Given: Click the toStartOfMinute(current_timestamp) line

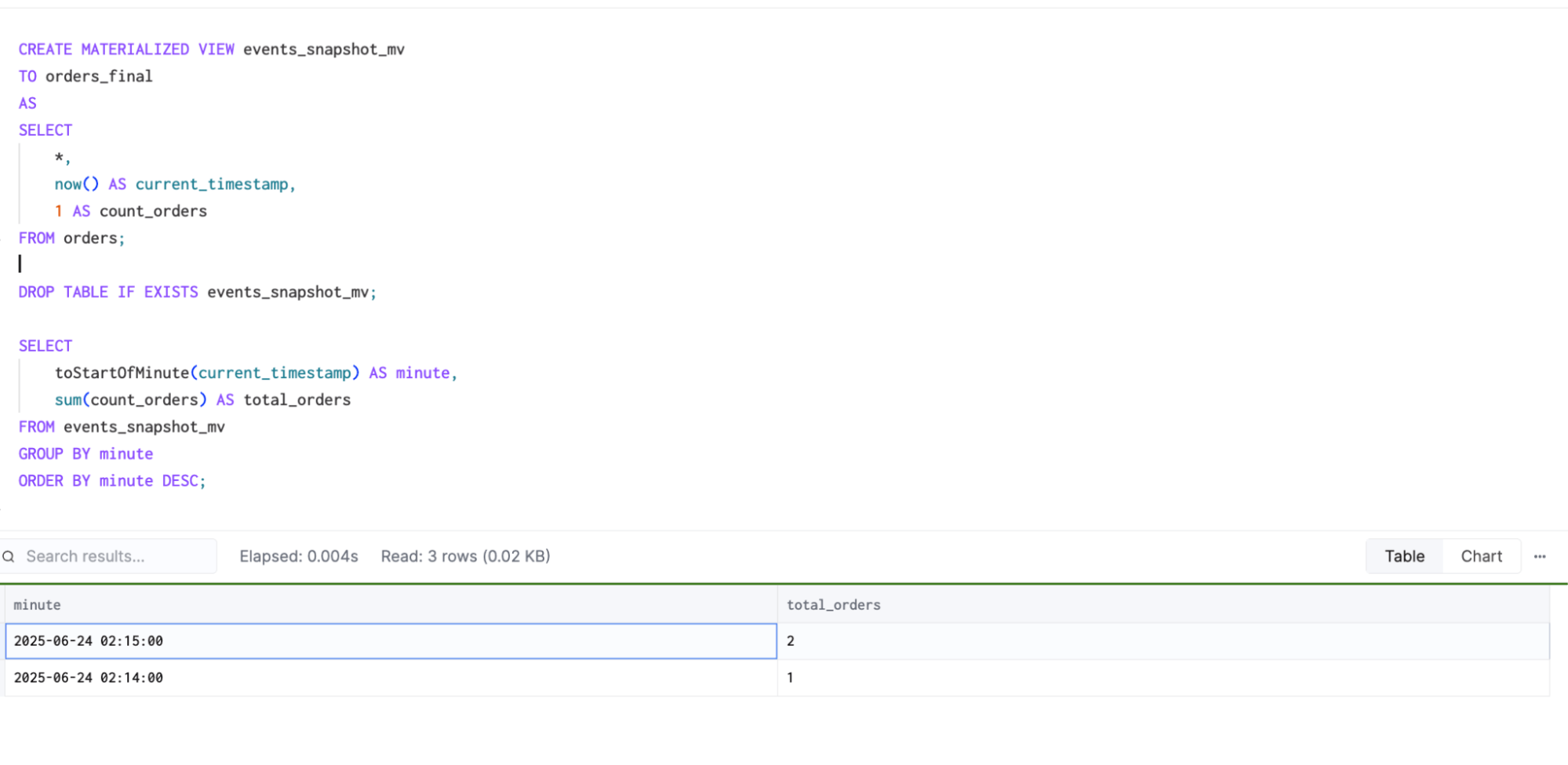Looking at the screenshot, I should [256, 373].
